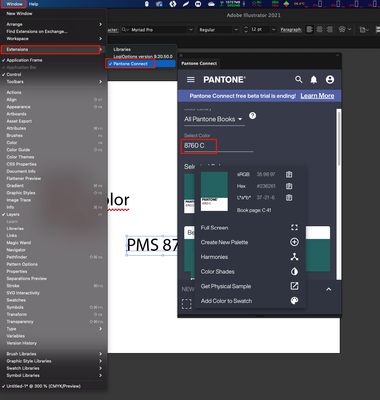Click the Select Color field 8760 C
380x400 pixels.
(218, 146)
